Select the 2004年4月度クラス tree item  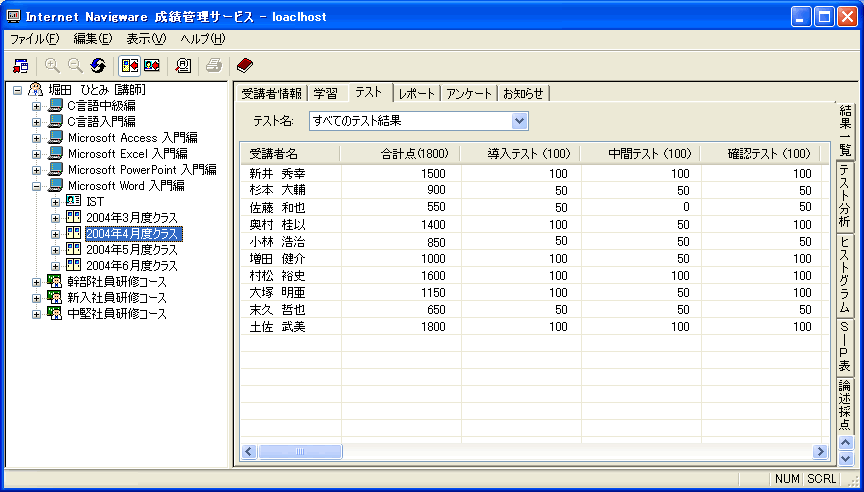[133, 234]
